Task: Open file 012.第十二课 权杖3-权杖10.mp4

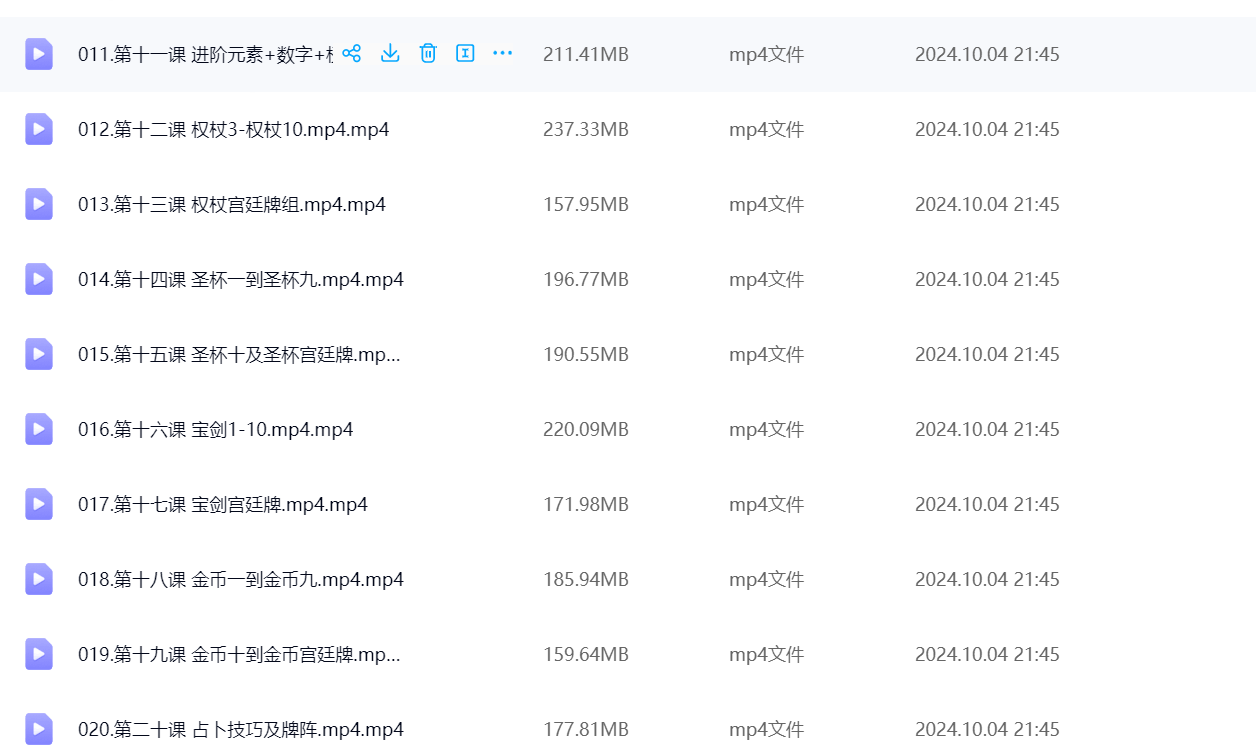Action: pos(233,130)
